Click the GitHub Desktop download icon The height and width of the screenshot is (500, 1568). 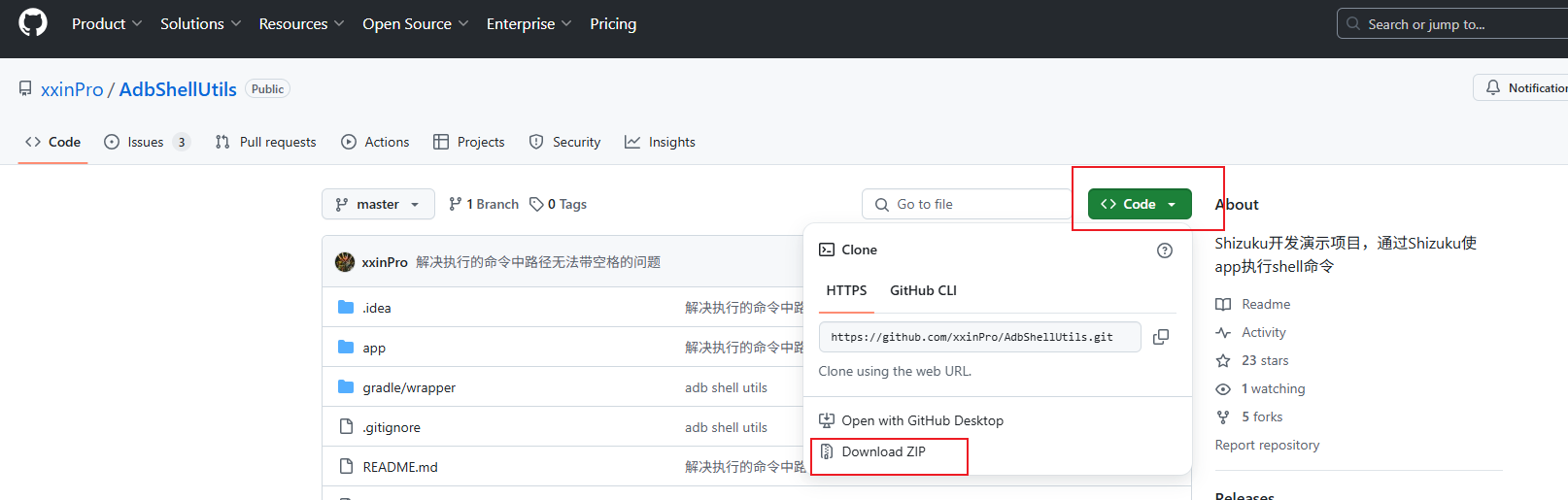click(x=827, y=420)
